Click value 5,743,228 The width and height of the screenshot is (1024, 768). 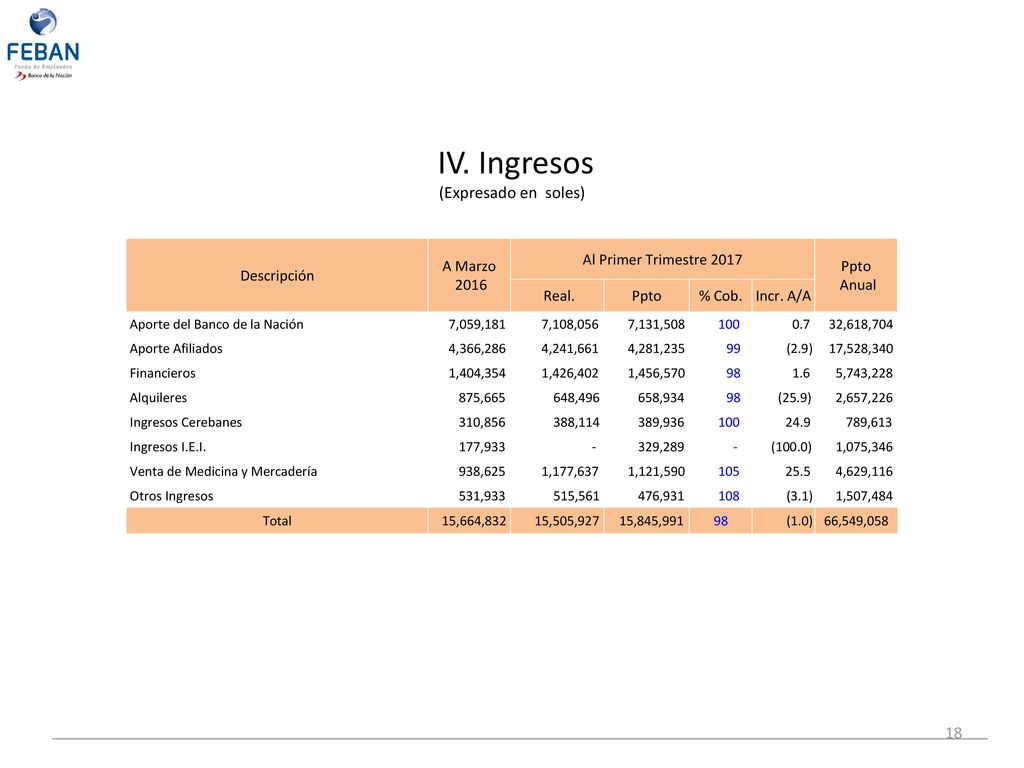click(863, 374)
